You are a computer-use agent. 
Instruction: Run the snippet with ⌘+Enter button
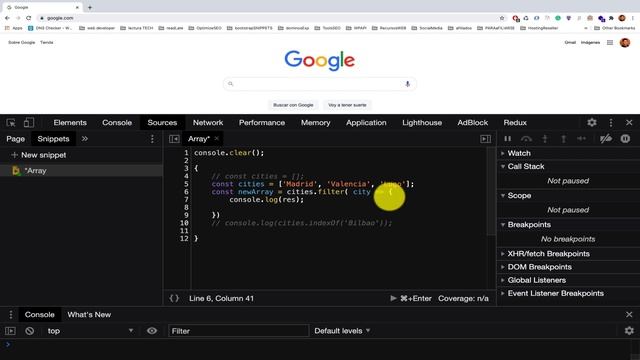[x=411, y=298]
